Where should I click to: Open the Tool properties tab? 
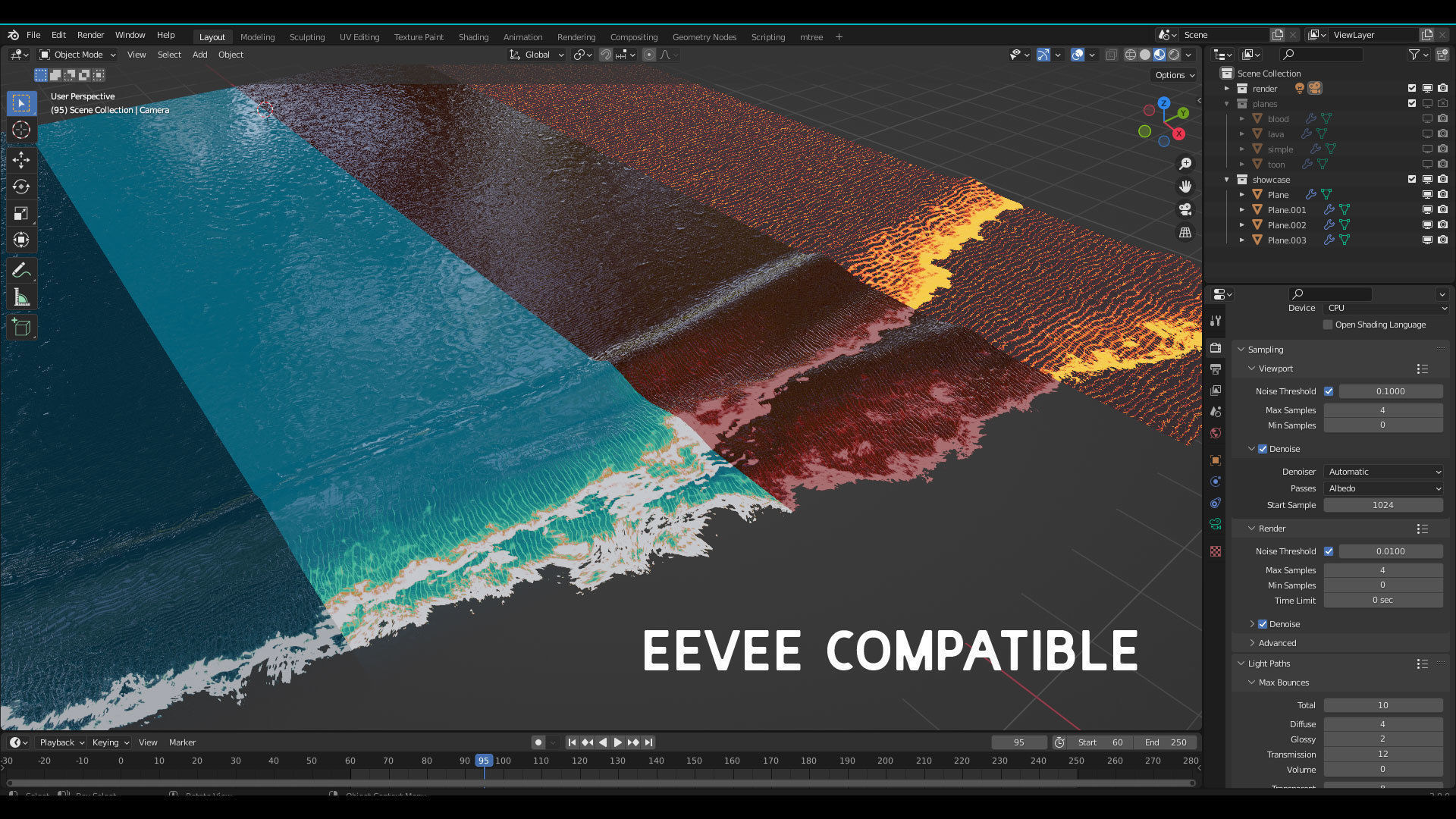click(1216, 321)
